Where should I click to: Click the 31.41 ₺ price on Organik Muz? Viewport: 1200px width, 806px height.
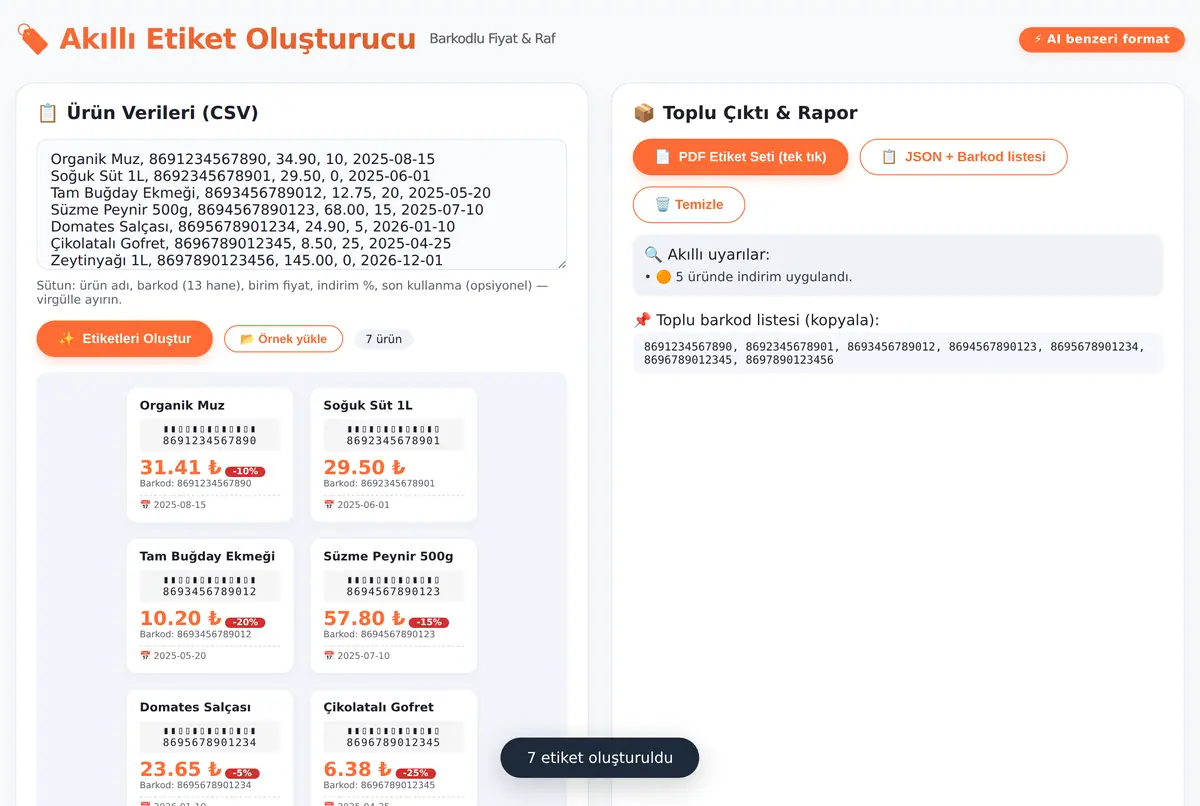(x=180, y=467)
